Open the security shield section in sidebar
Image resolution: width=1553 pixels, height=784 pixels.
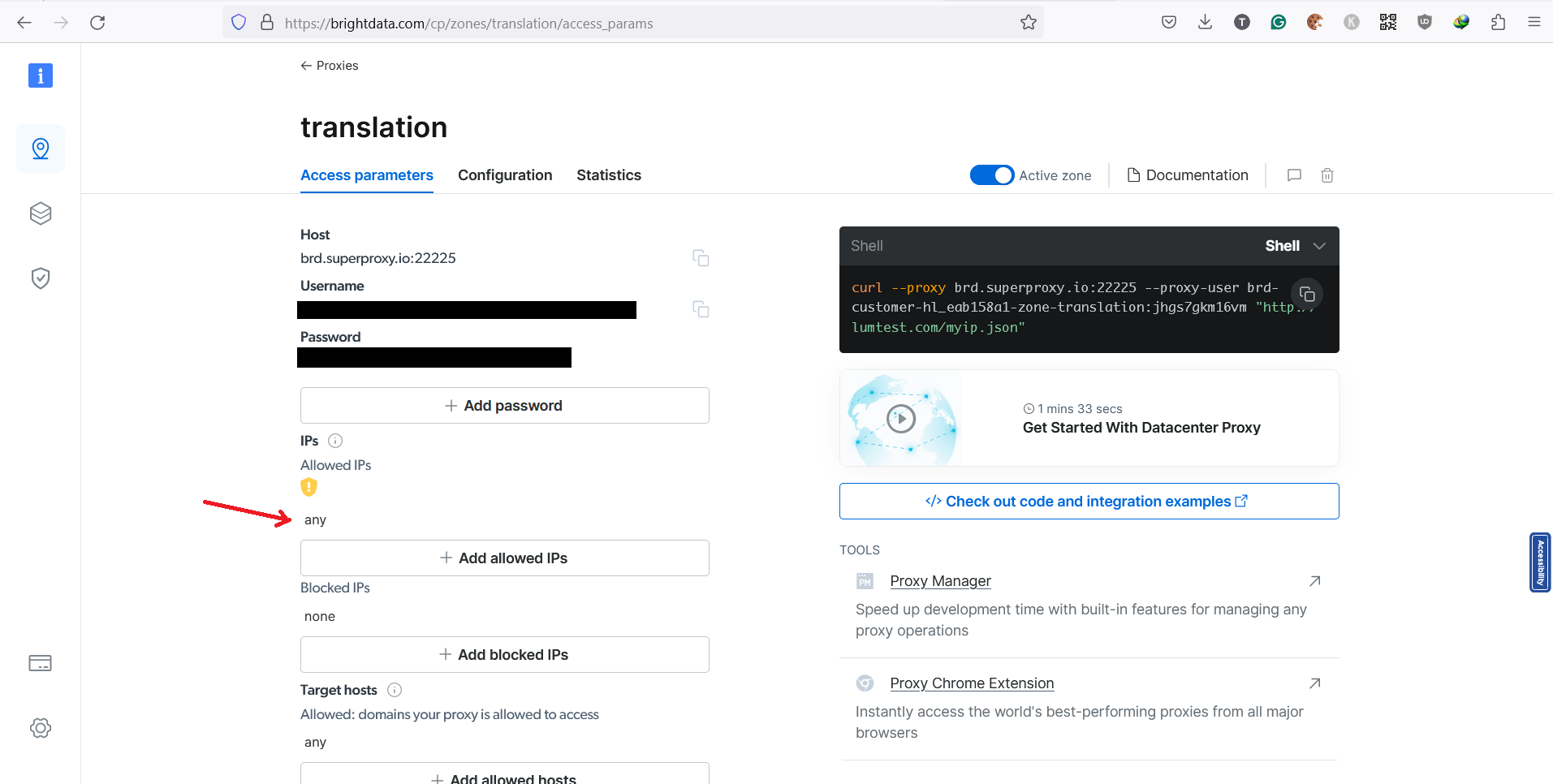point(41,278)
